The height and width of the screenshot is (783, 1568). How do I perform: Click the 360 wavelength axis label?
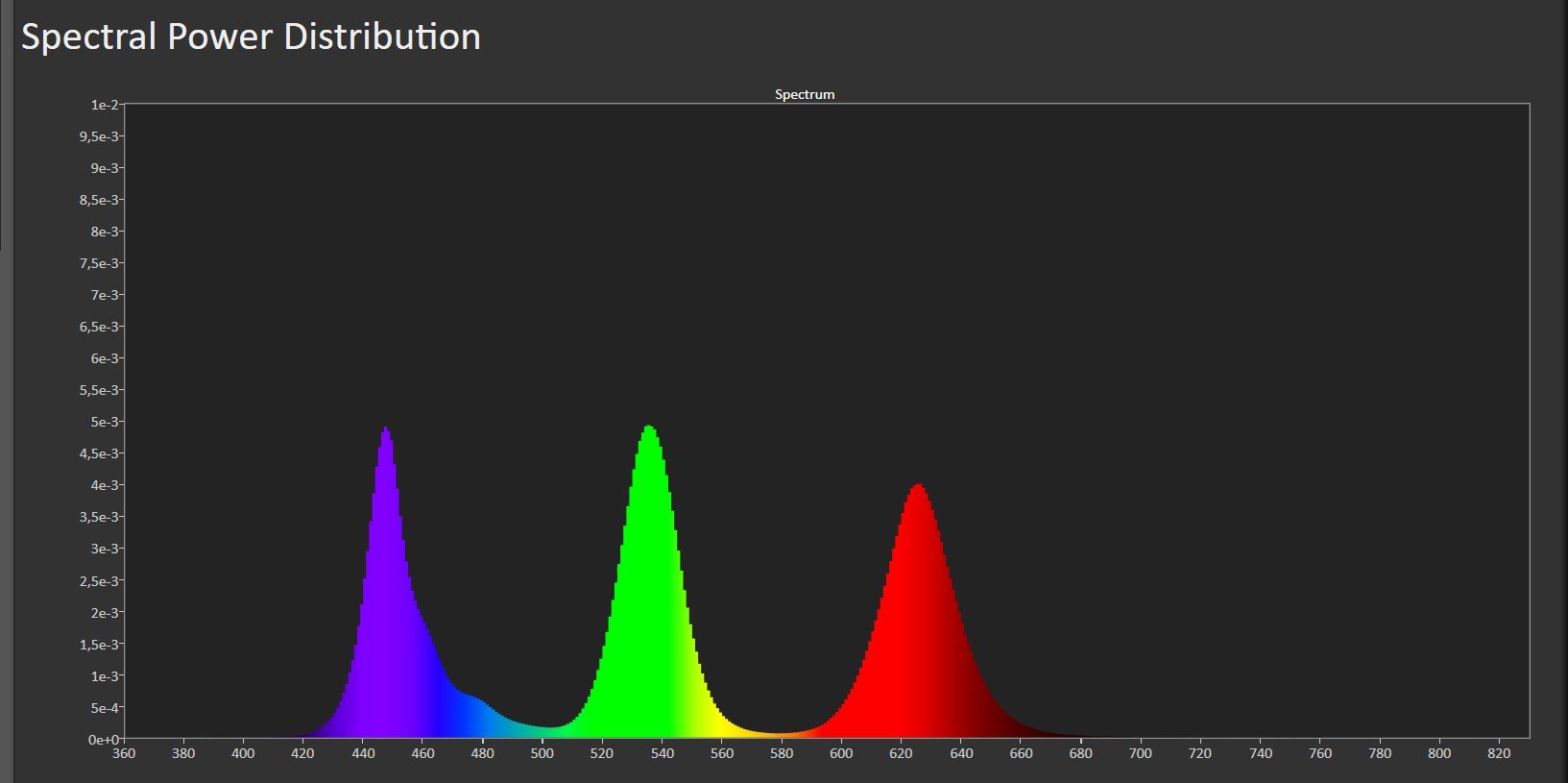tap(124, 753)
